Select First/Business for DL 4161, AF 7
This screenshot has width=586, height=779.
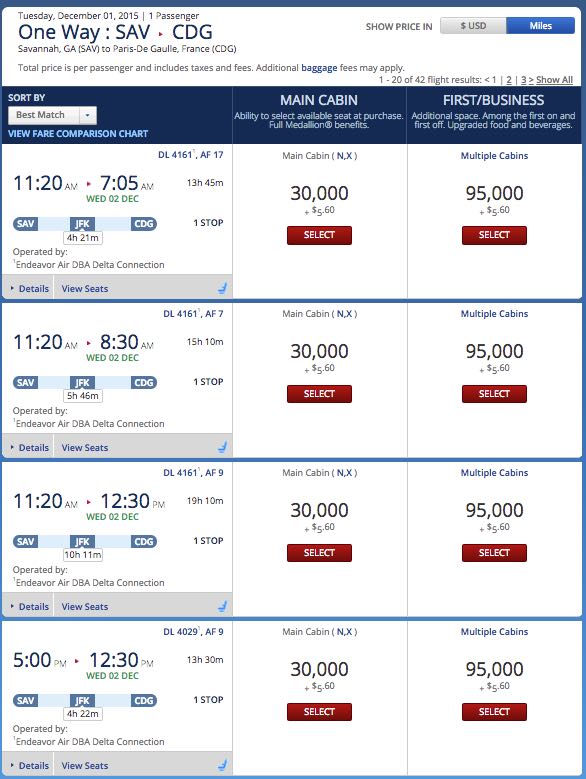(x=494, y=394)
